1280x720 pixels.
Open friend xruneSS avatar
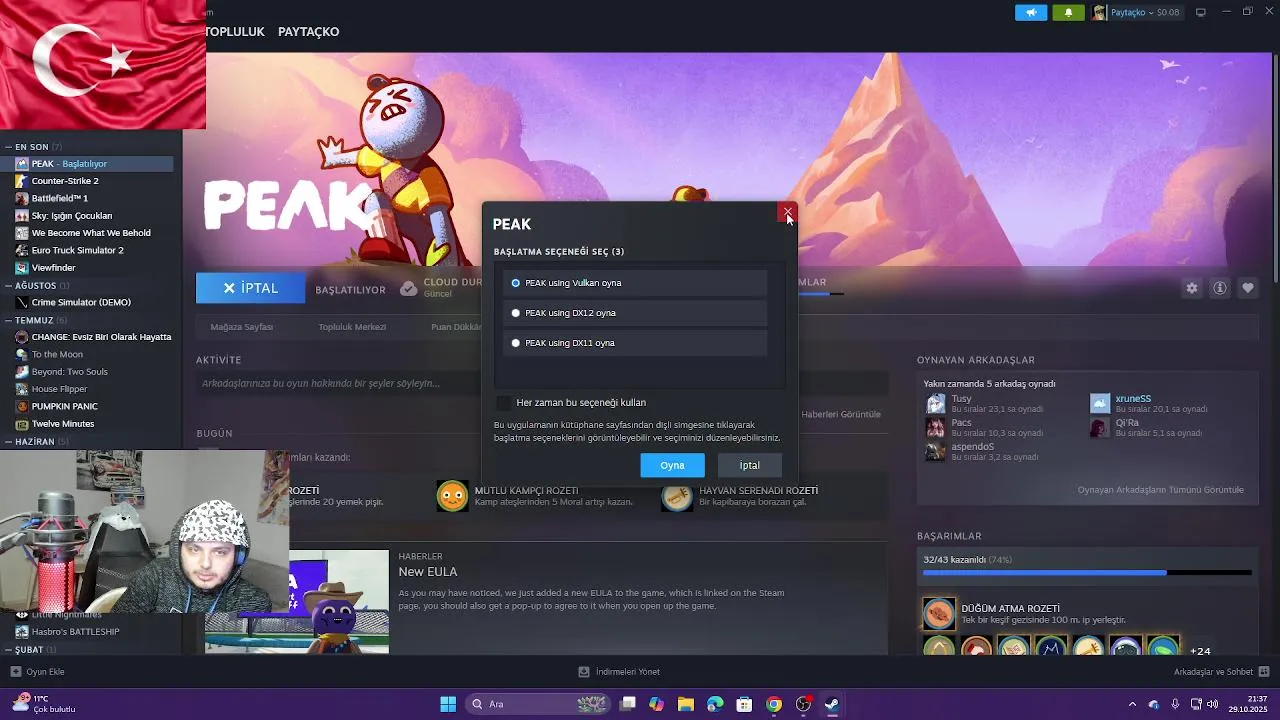coord(1100,403)
